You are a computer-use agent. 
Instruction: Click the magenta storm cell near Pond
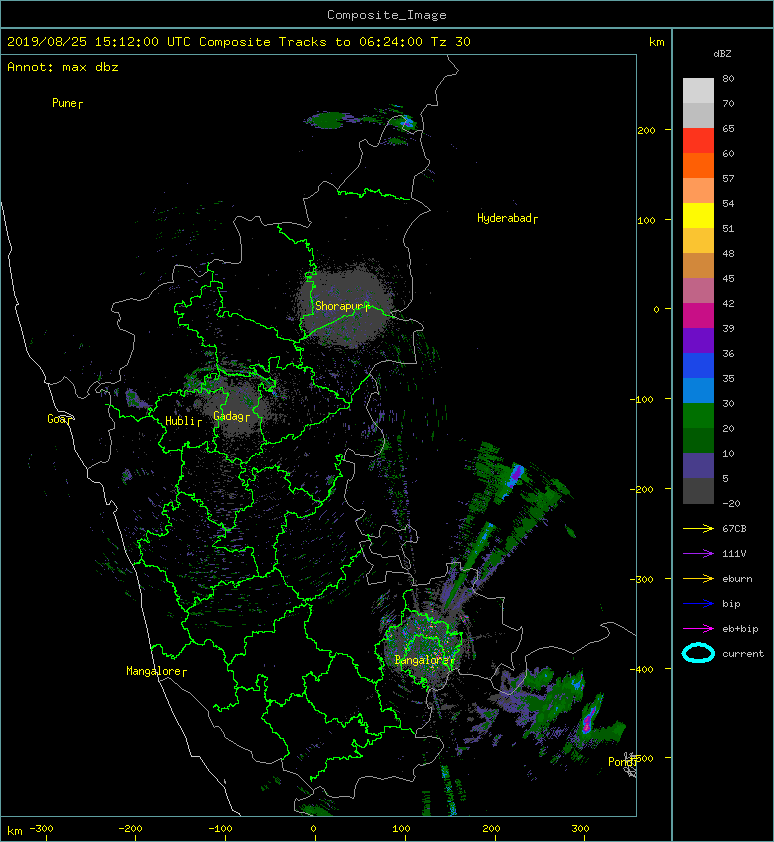click(x=588, y=721)
